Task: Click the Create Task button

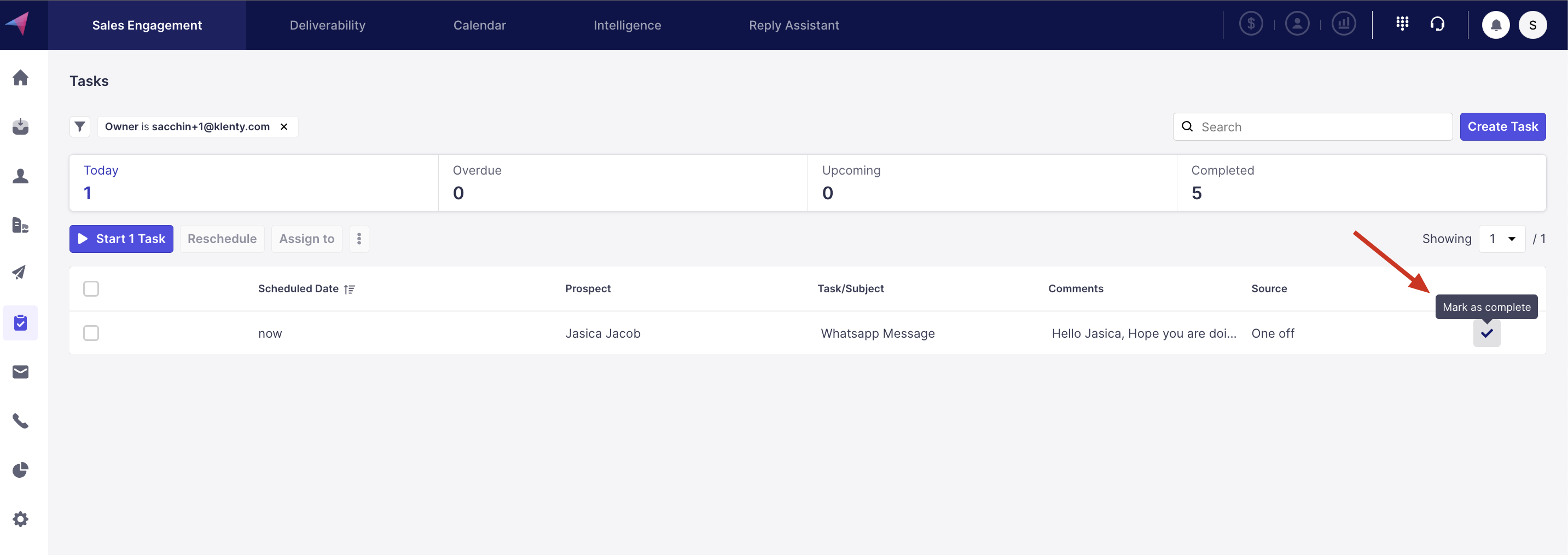Action: [1502, 127]
